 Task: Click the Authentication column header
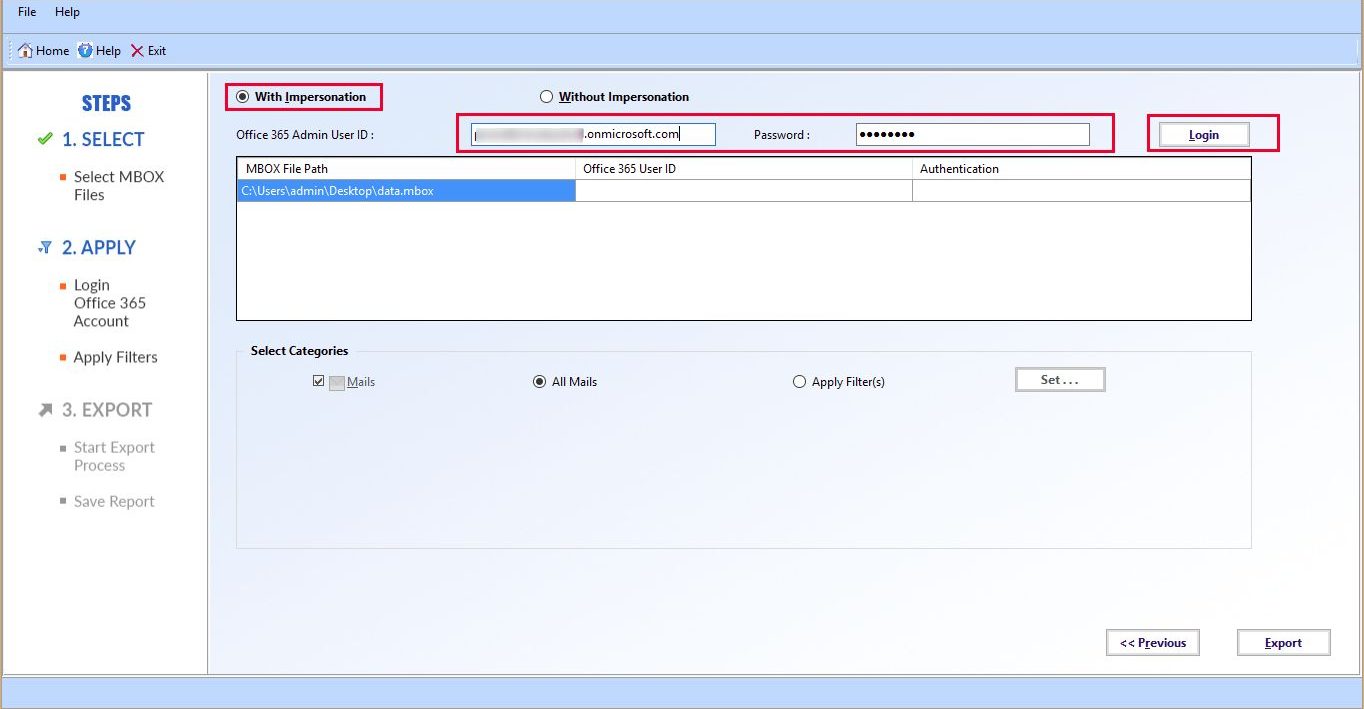pyautogui.click(x=1081, y=169)
